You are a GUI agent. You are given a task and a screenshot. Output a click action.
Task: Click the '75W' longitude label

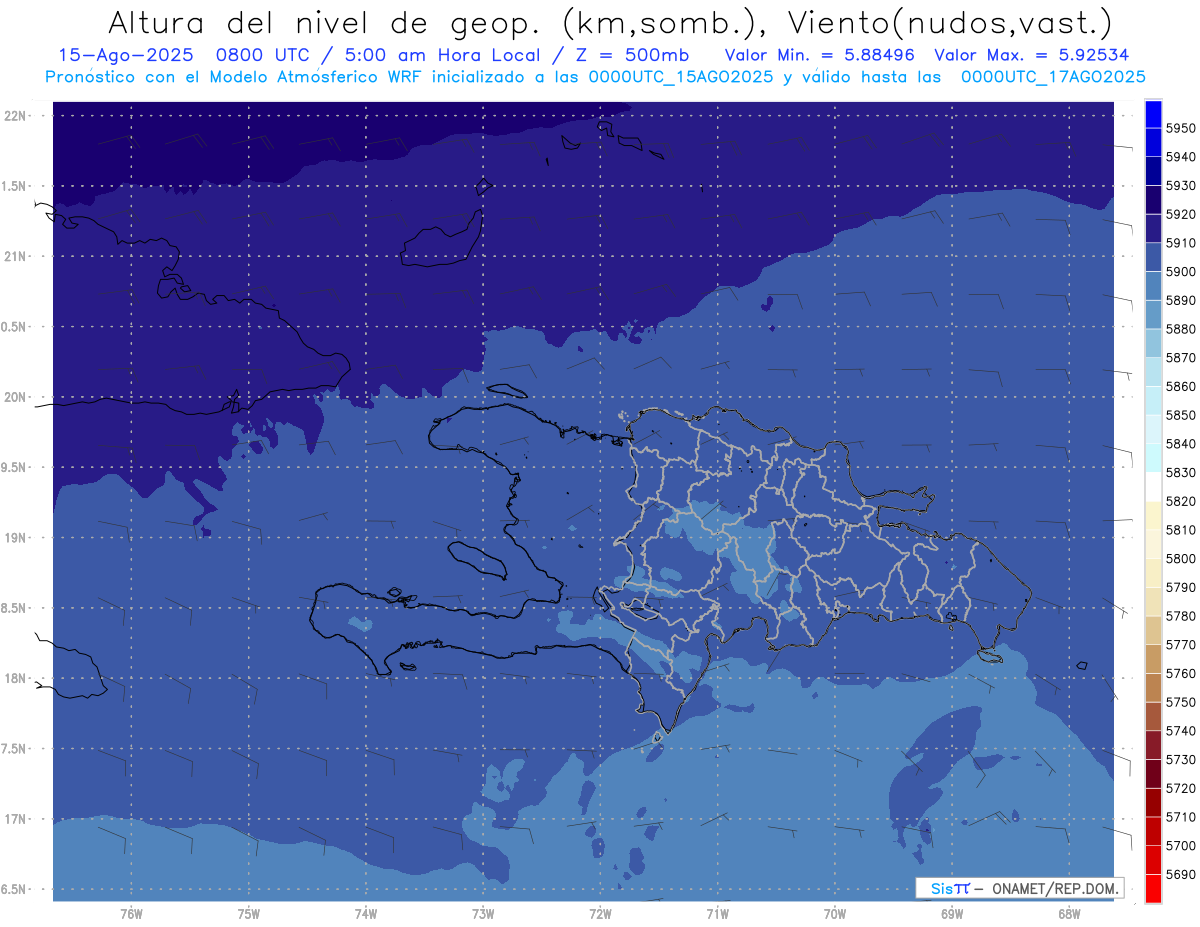pyautogui.click(x=249, y=914)
